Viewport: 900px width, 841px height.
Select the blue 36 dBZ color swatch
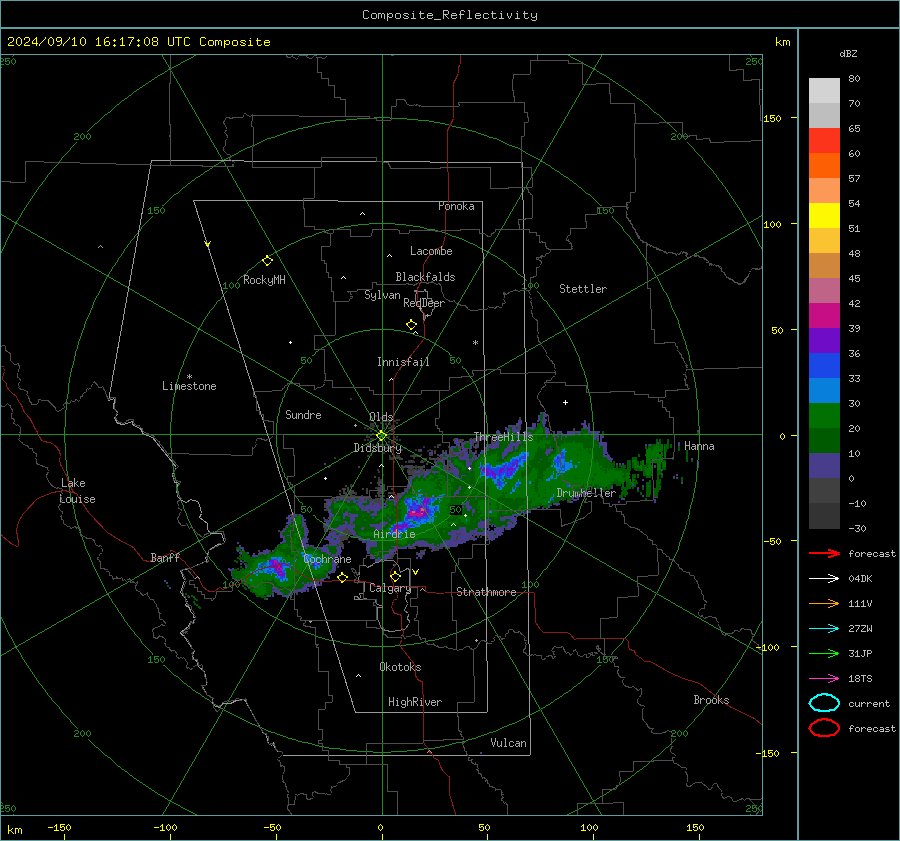[824, 365]
